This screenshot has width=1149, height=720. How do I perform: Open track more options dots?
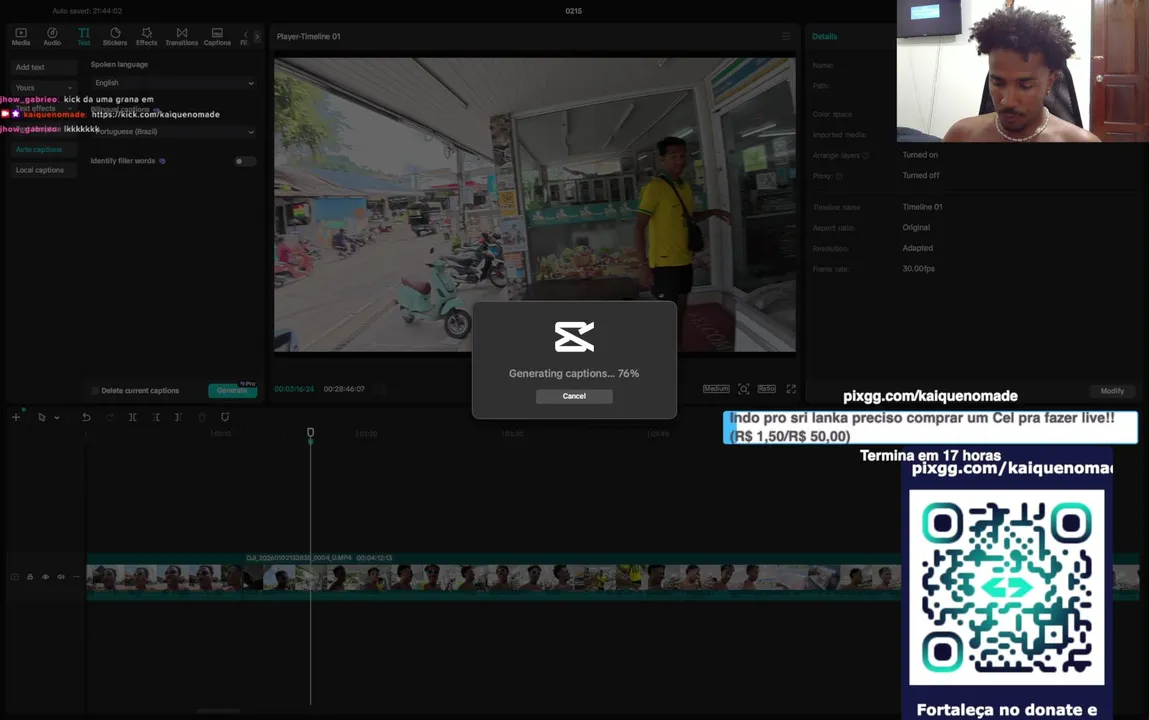pos(76,577)
